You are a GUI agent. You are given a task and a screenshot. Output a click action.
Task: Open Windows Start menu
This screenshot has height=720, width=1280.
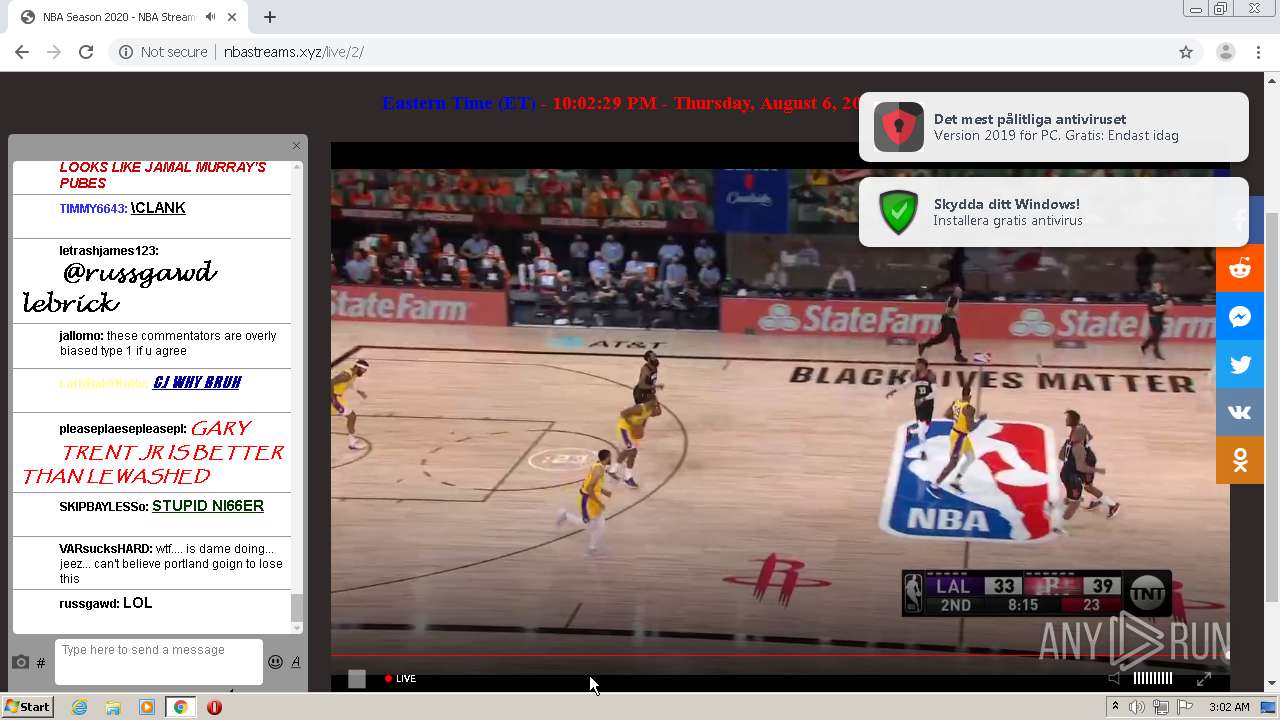(x=28, y=707)
